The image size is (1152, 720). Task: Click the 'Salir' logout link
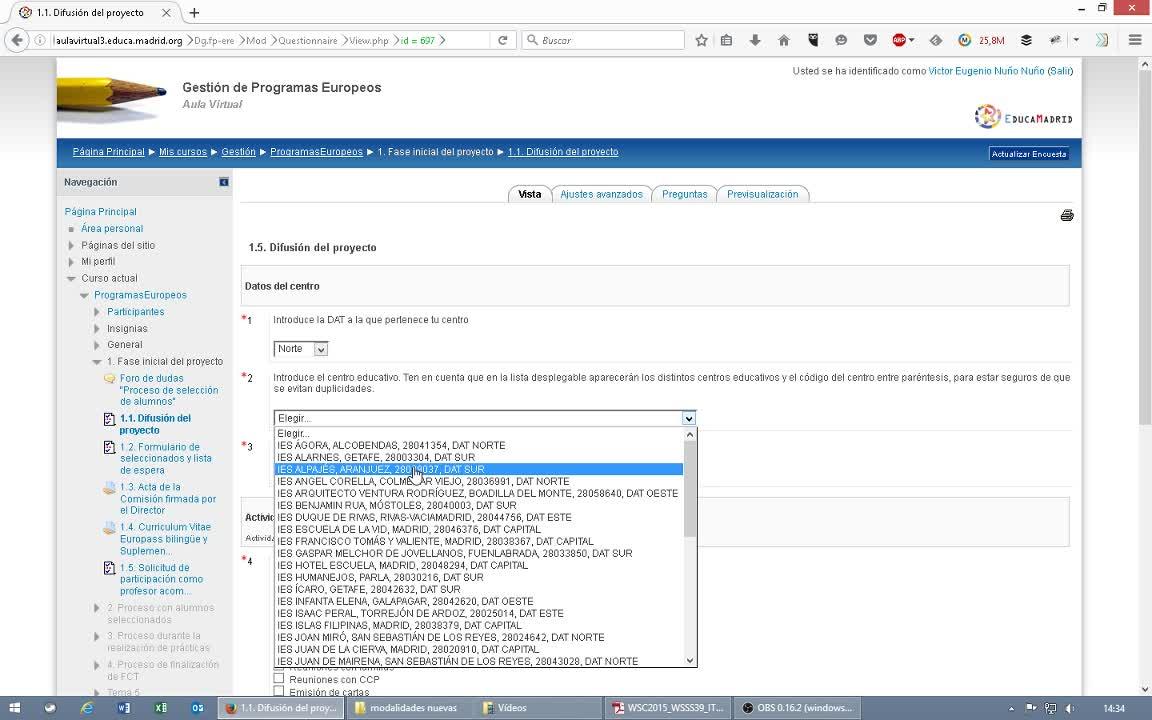tap(1059, 71)
